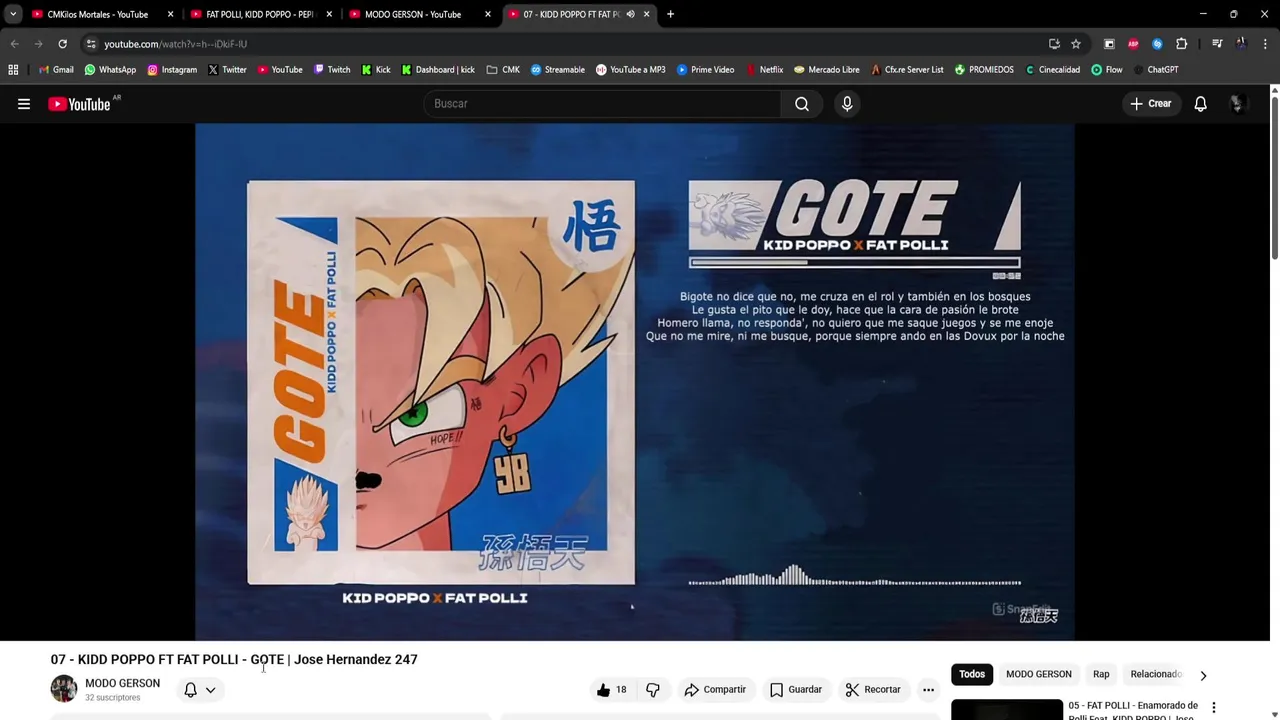1280x720 pixels.
Task: View site information icon in address bar
Action: pyautogui.click(x=91, y=44)
